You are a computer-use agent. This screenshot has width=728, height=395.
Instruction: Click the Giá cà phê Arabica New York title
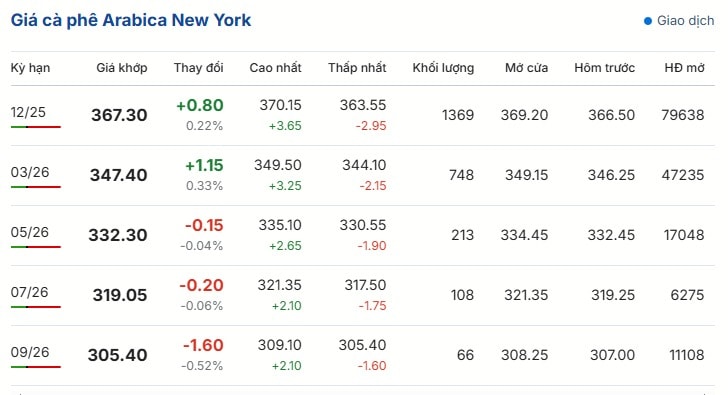pos(130,20)
